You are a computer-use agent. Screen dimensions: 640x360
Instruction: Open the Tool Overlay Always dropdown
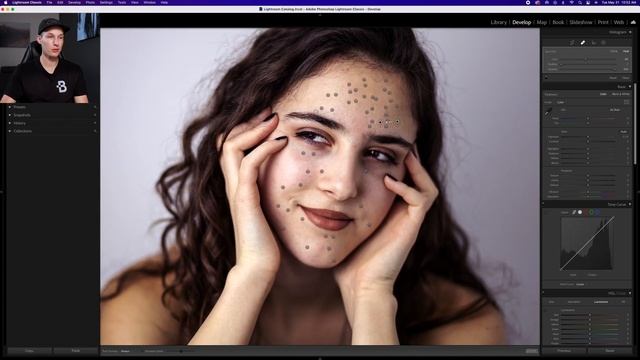[x=125, y=351]
